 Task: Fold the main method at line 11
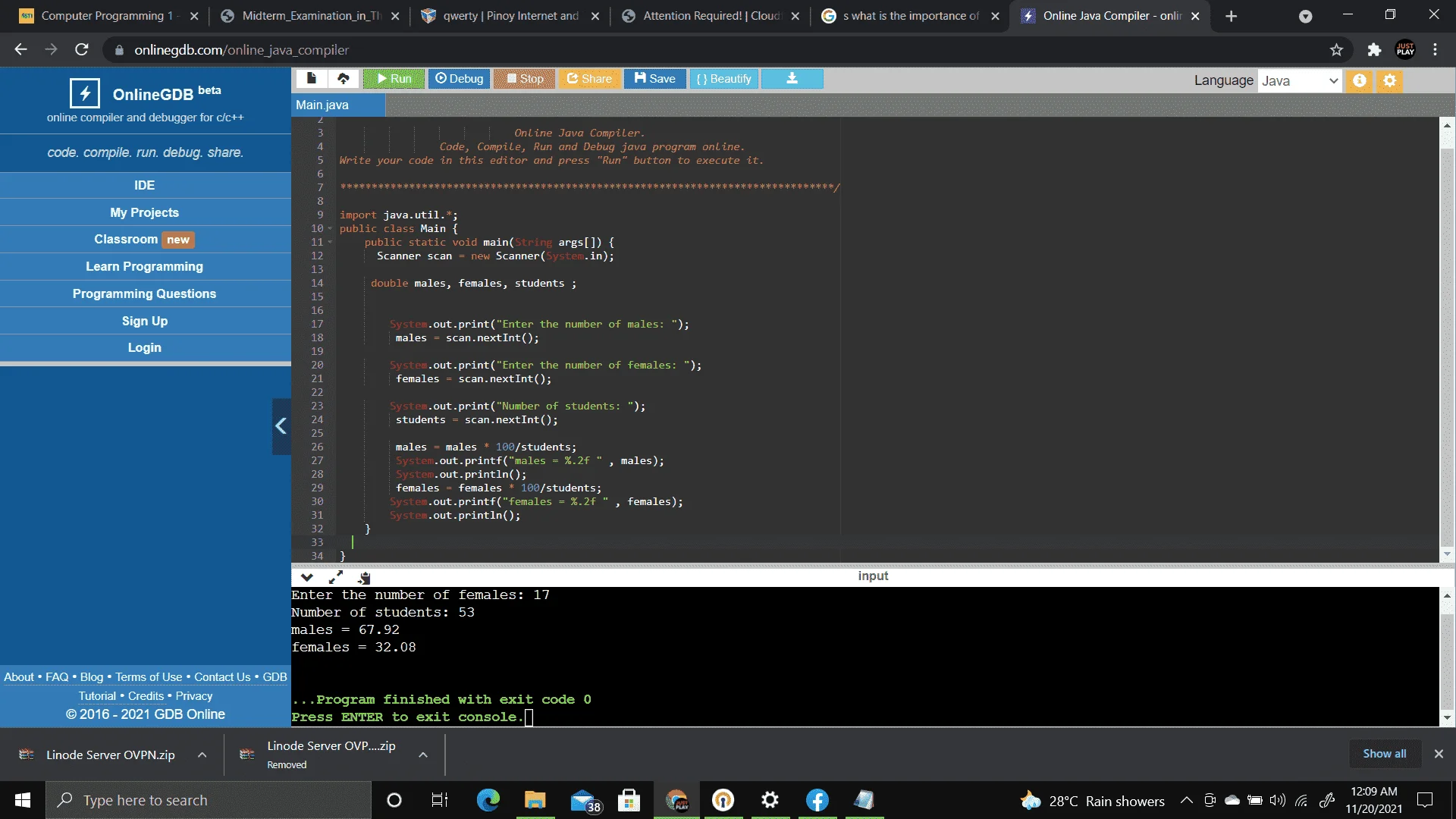click(330, 243)
